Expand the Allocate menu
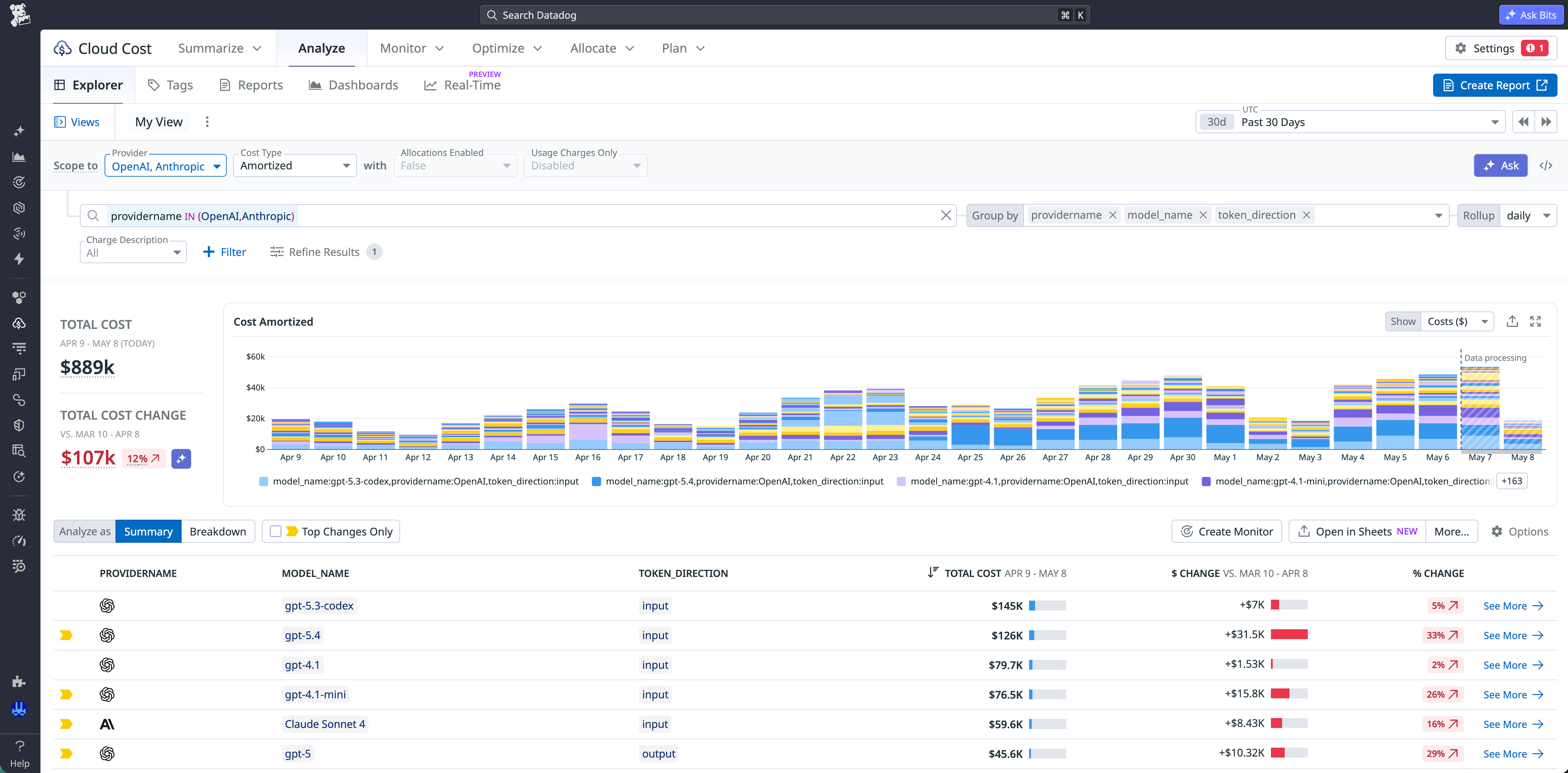 coord(601,48)
